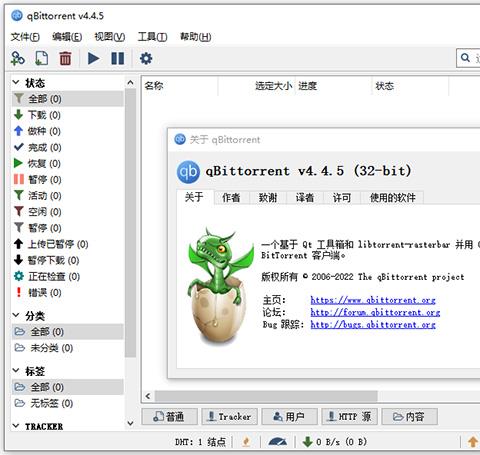Switch to 致谢 tab in About dialog
The height and width of the screenshot is (455, 480).
click(x=268, y=198)
